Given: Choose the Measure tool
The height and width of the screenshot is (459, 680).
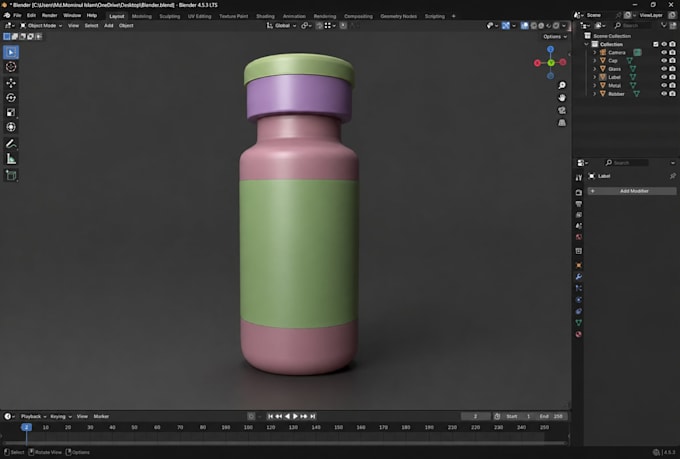Looking at the screenshot, I should point(11,159).
